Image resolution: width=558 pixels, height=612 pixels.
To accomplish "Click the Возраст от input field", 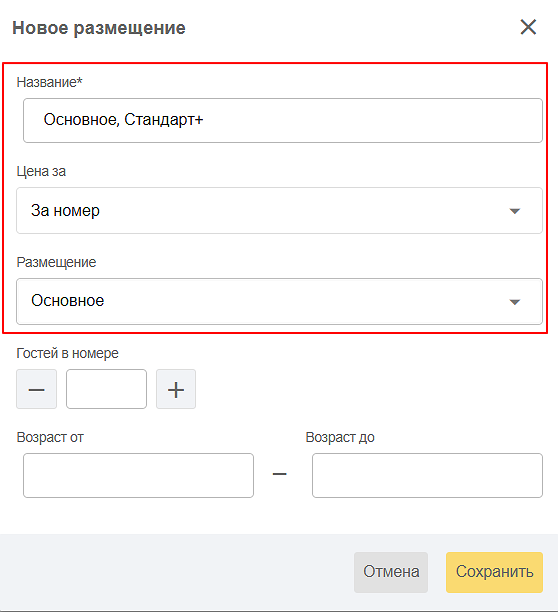I will [139, 475].
